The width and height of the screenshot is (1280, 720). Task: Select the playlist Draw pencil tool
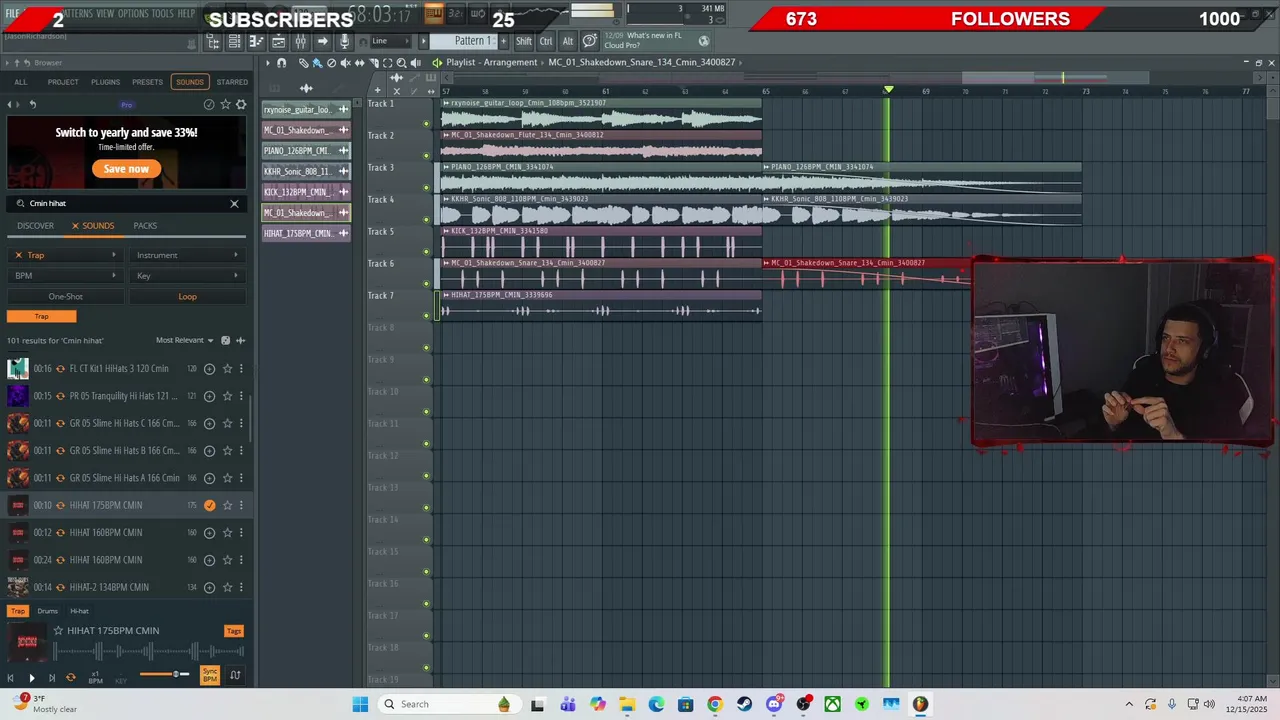click(303, 63)
